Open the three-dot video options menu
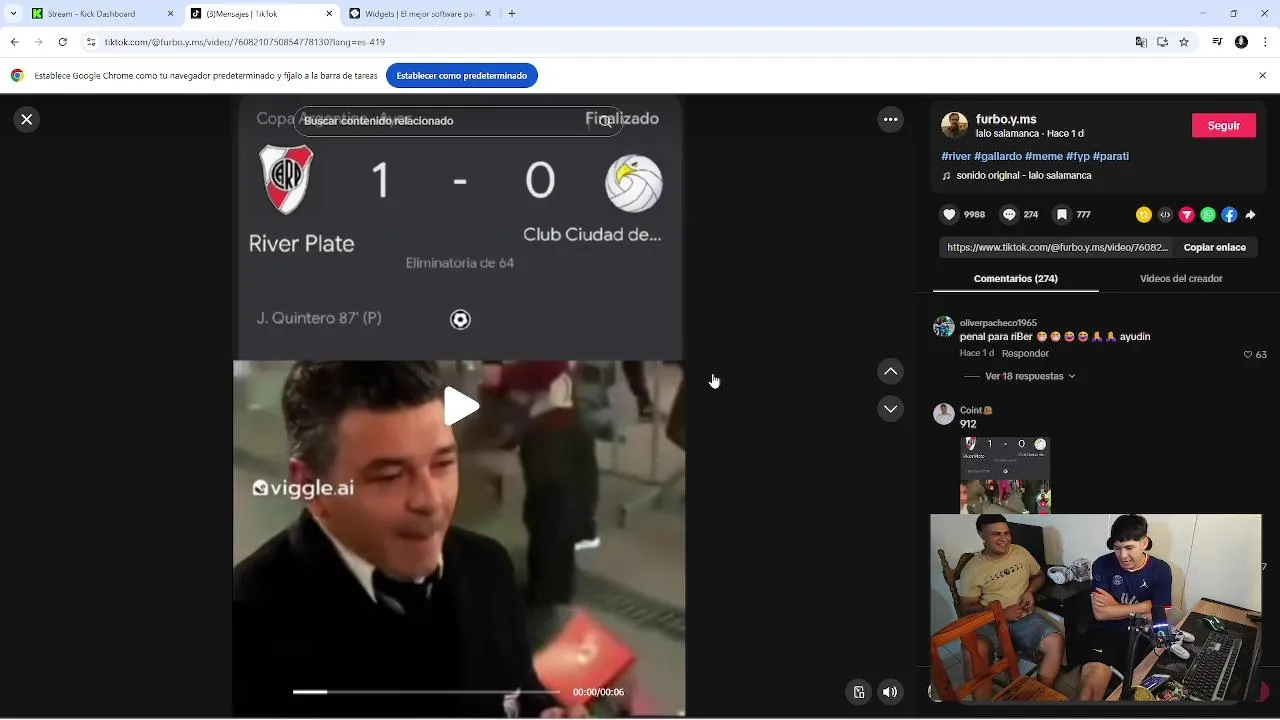Viewport: 1280px width, 720px height. (x=890, y=120)
